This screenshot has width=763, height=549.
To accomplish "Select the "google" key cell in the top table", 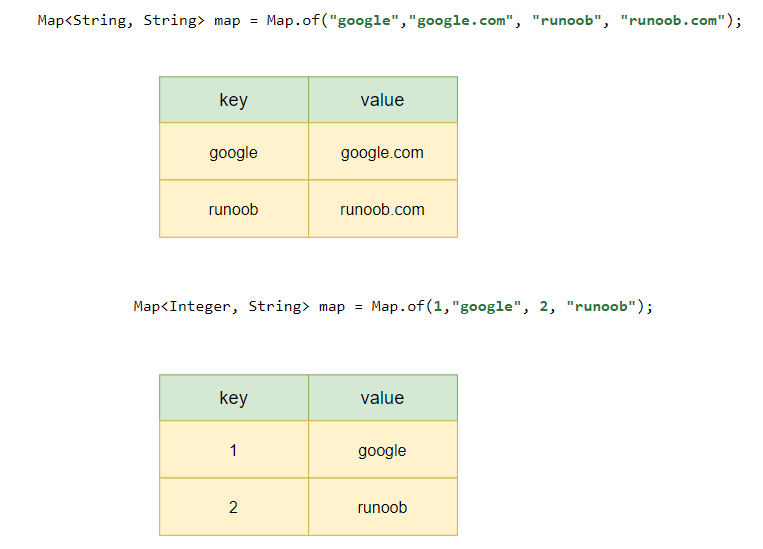I will click(233, 152).
